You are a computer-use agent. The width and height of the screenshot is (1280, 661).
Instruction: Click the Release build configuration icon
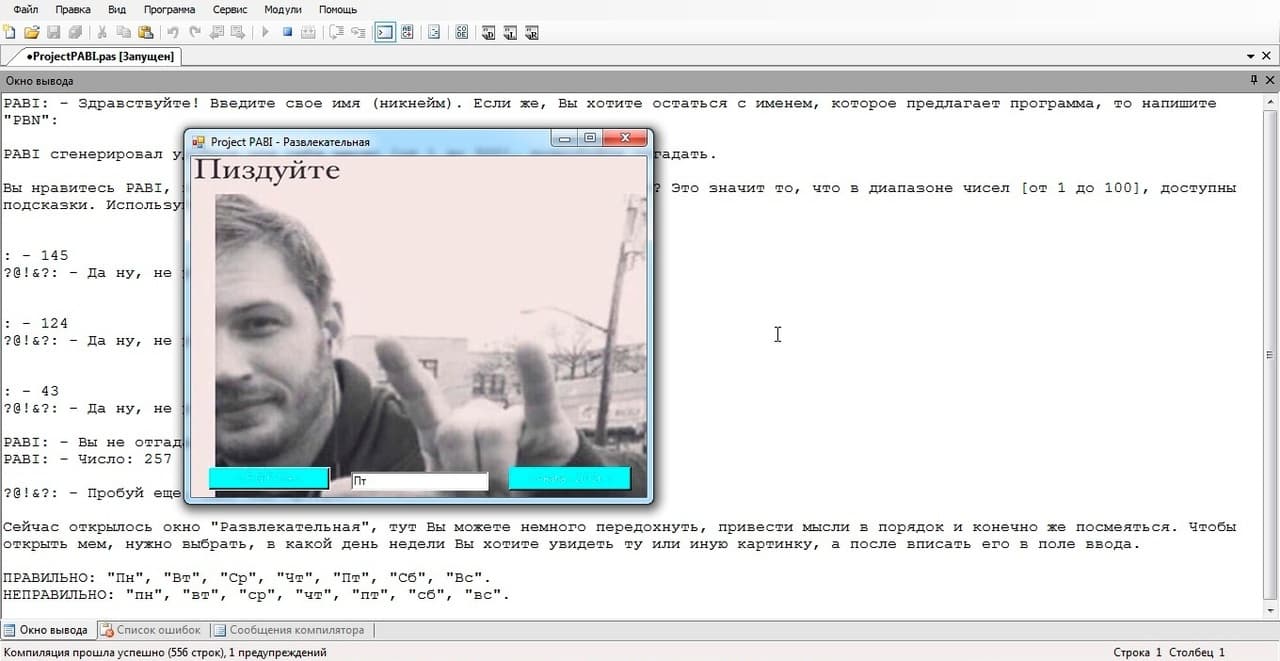532,32
